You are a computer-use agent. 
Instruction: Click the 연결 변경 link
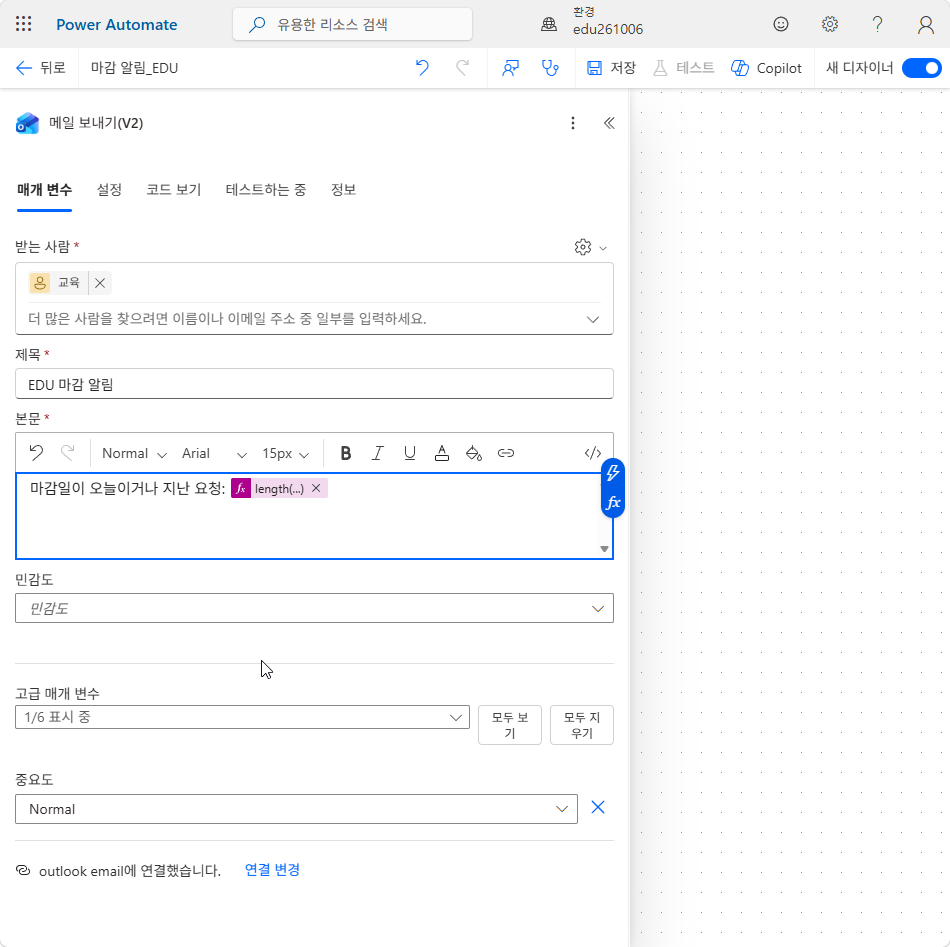tap(272, 870)
